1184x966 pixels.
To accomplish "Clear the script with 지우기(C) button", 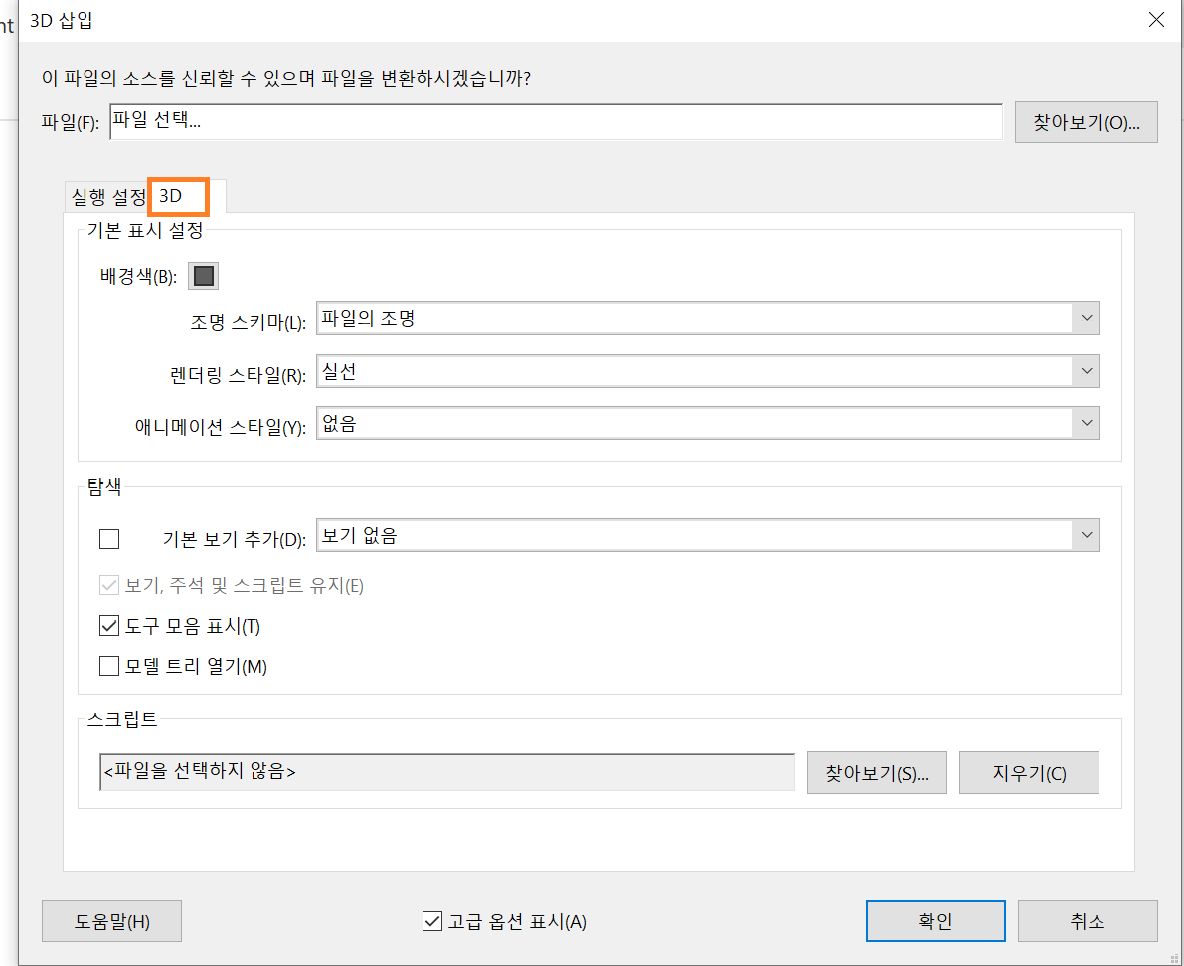I will tap(1029, 772).
